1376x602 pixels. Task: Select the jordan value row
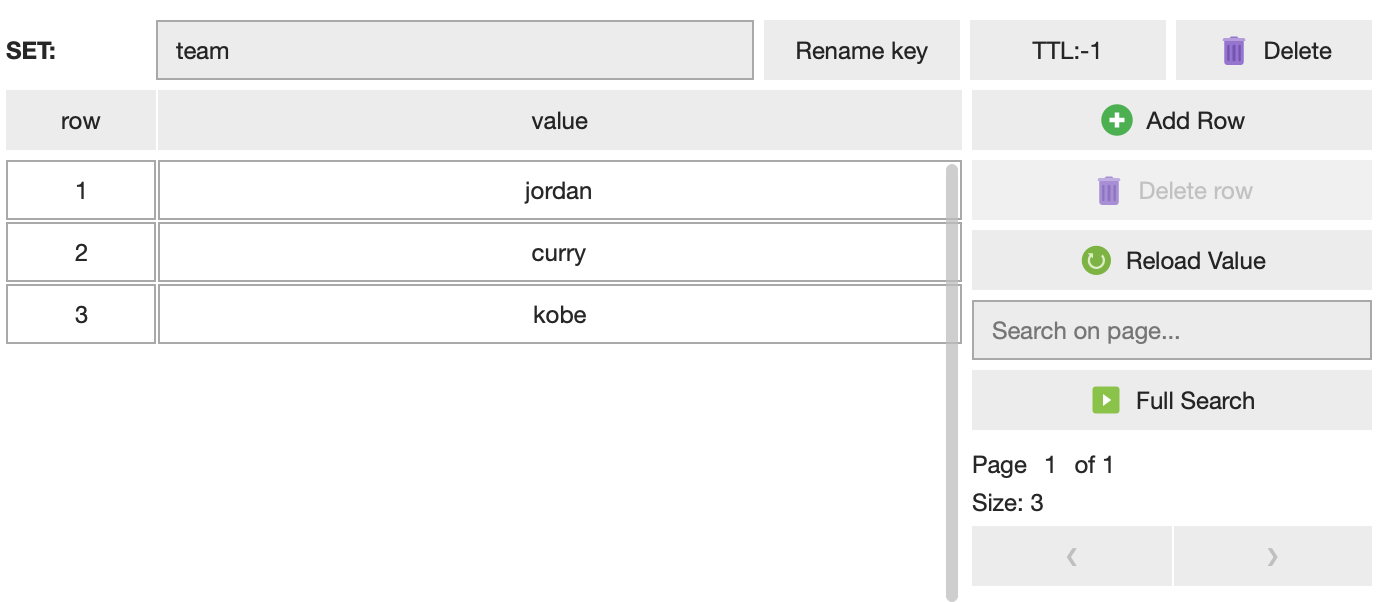[558, 191]
